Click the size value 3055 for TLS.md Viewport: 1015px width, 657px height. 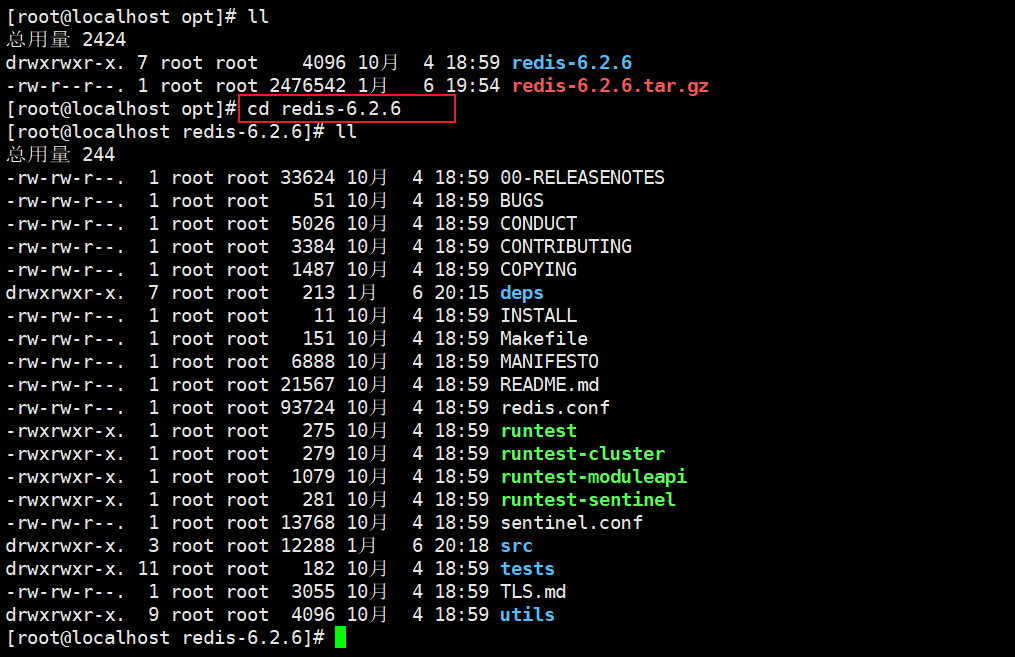click(313, 592)
